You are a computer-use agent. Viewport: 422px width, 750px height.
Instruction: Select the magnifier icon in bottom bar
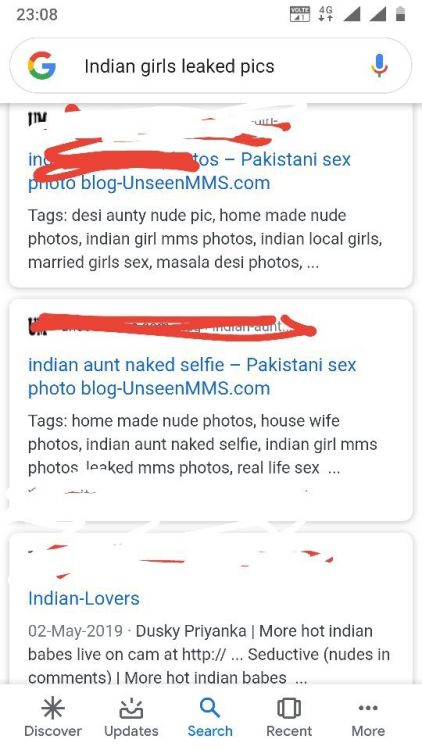pyautogui.click(x=210, y=708)
